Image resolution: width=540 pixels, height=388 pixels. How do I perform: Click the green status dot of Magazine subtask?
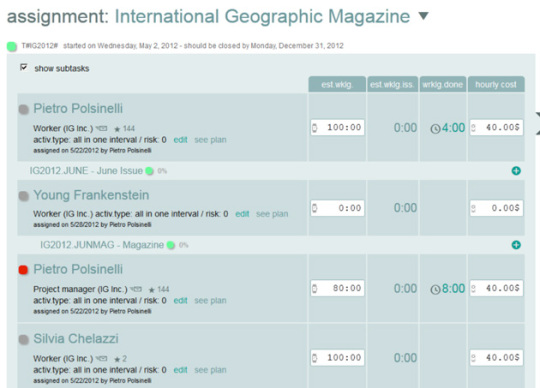170,245
